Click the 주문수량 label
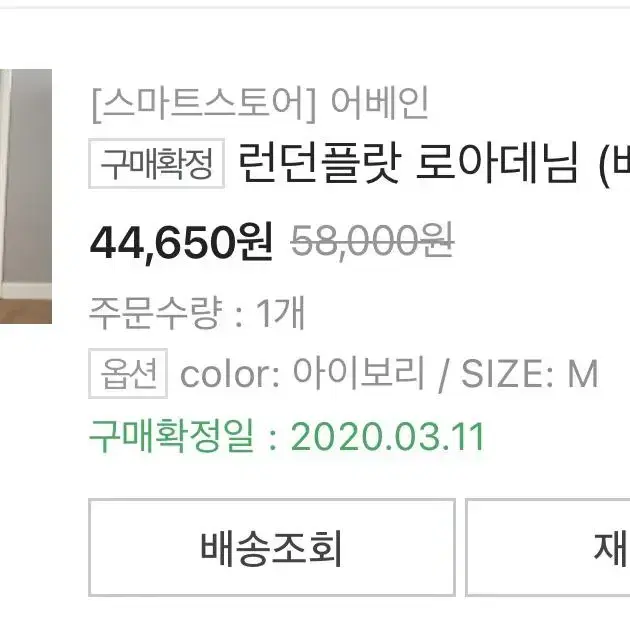The image size is (630, 630). [155, 313]
